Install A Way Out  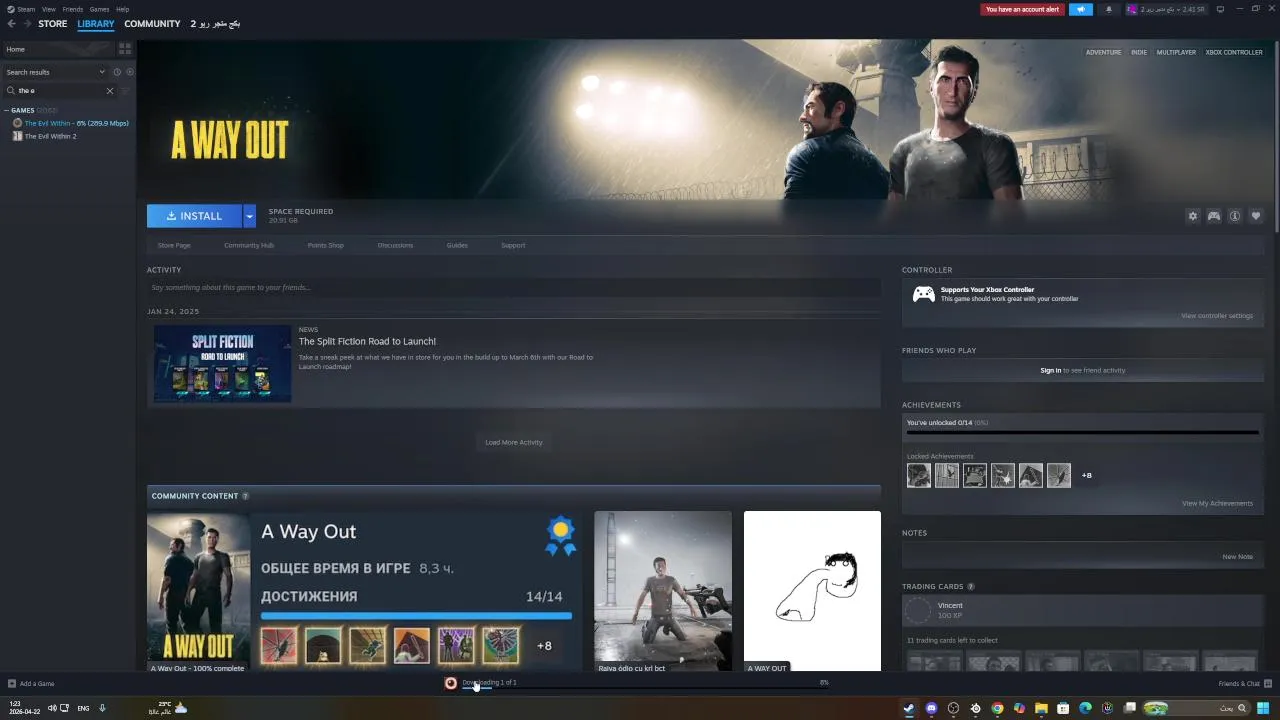click(x=194, y=216)
